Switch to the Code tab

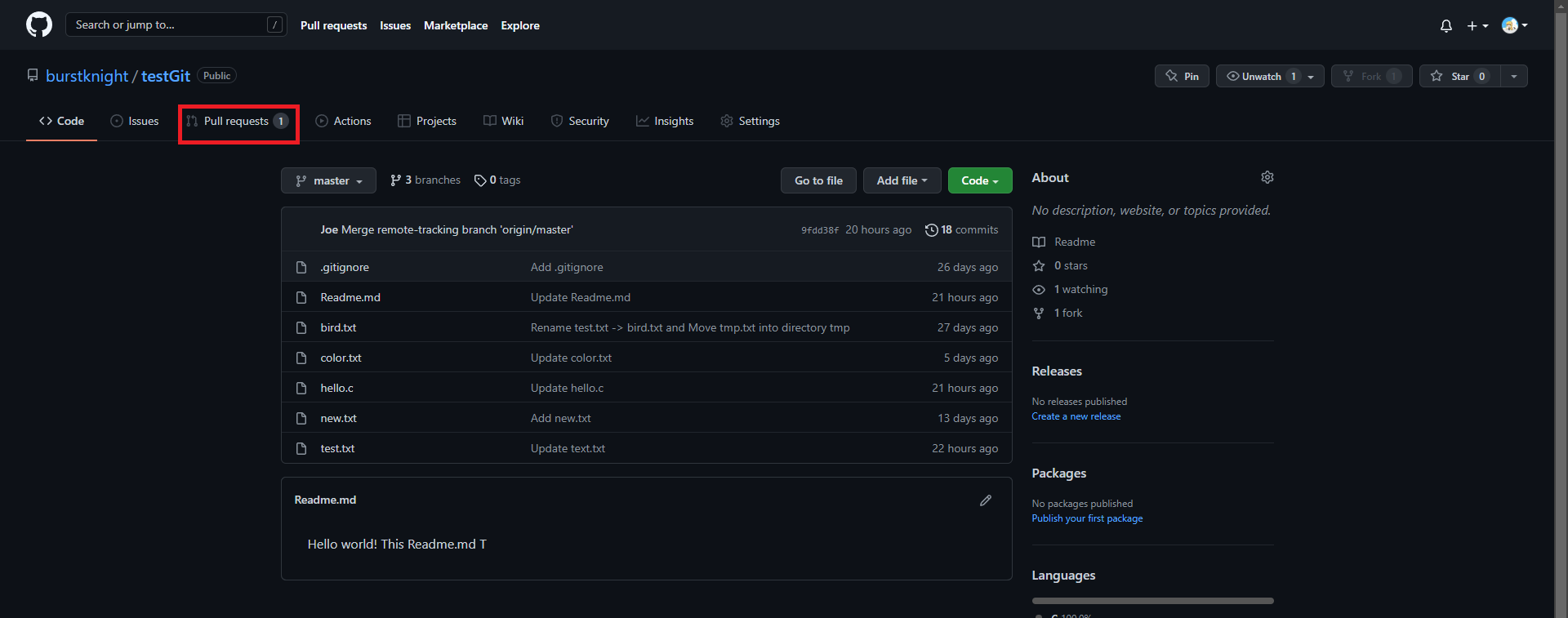pyautogui.click(x=61, y=121)
